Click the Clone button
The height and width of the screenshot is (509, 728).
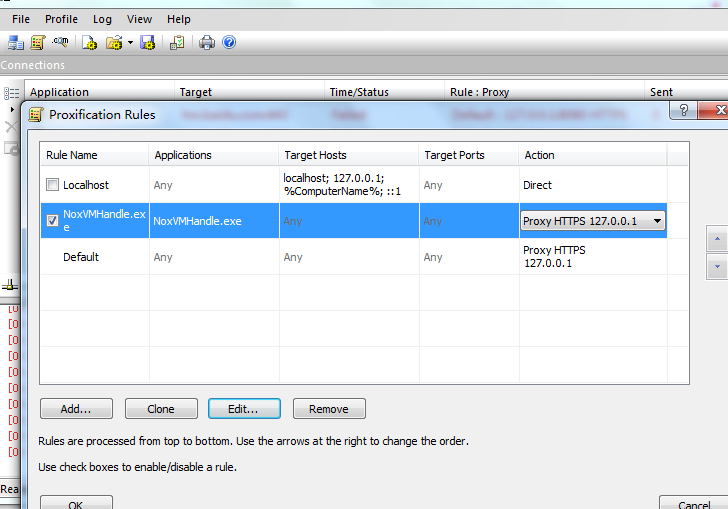pos(161,409)
